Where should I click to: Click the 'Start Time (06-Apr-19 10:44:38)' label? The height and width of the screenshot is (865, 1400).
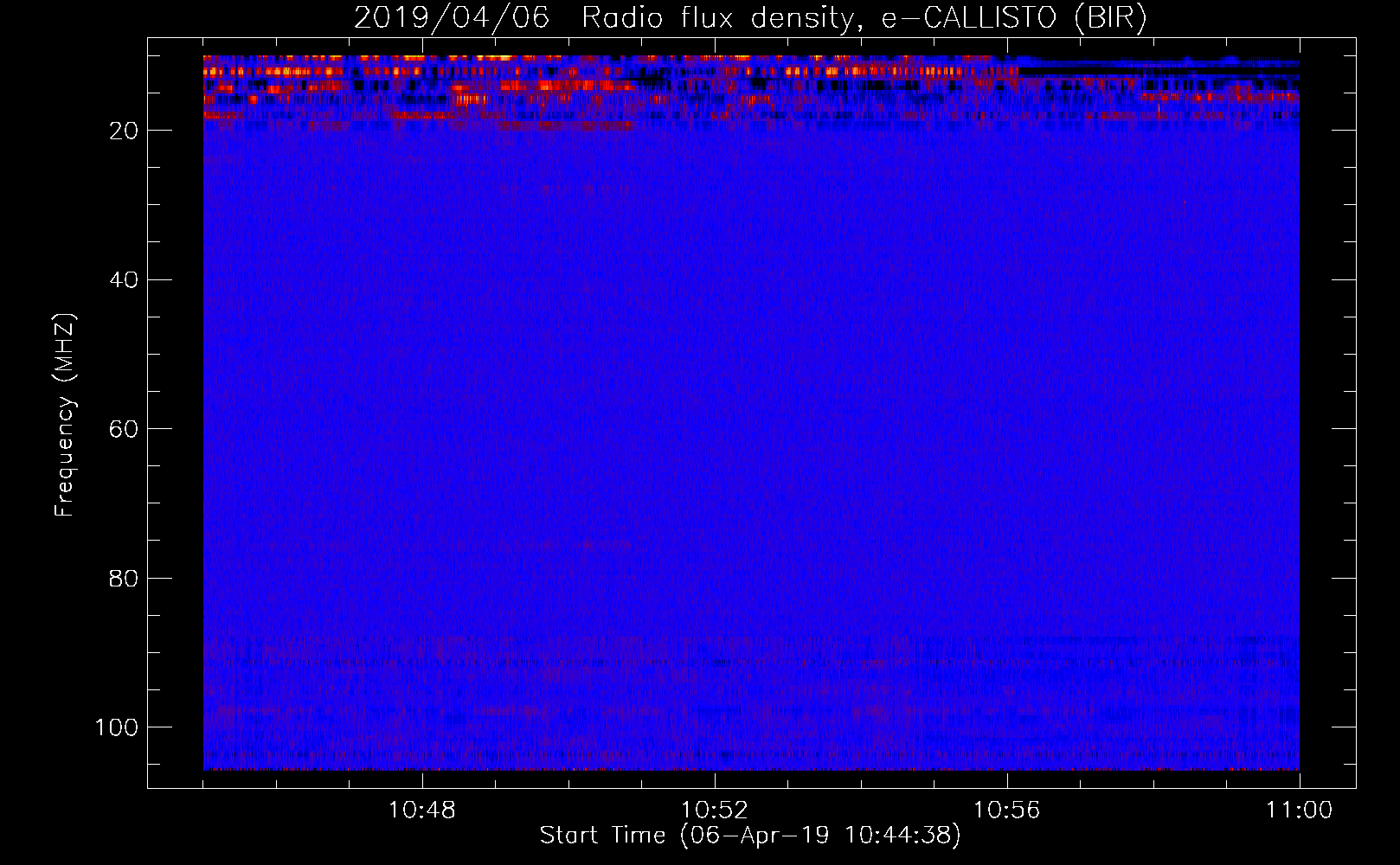(750, 835)
